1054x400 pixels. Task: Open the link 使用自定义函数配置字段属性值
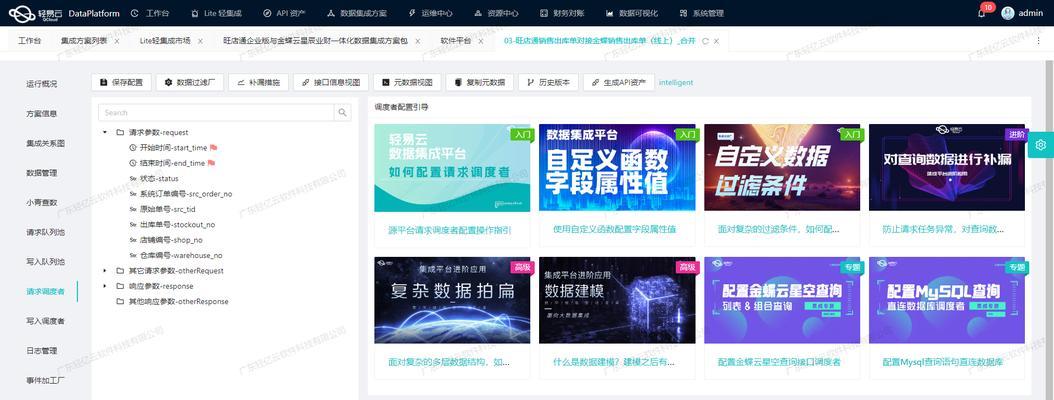[x=614, y=229]
